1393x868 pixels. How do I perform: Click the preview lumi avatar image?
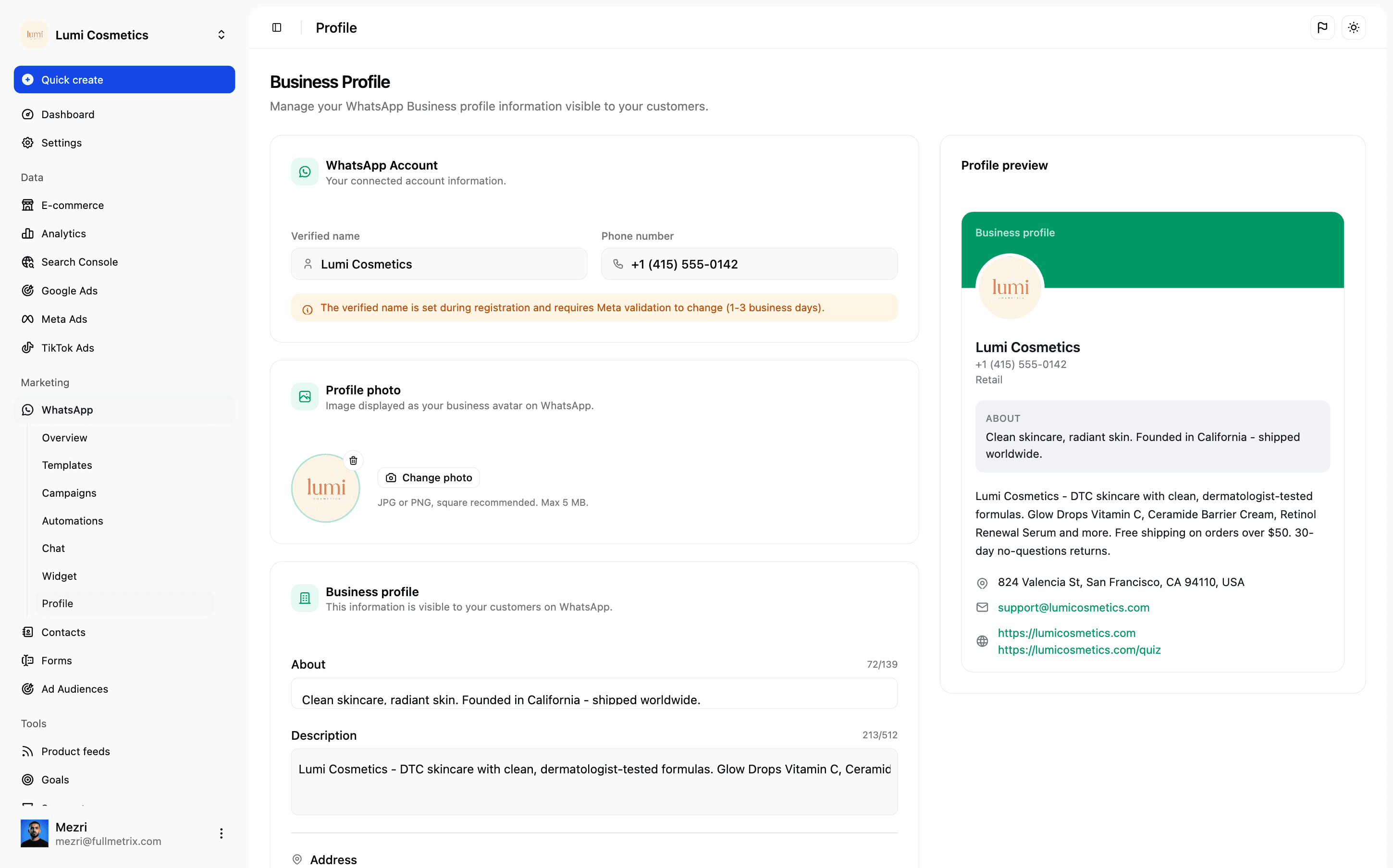pyautogui.click(x=1010, y=288)
